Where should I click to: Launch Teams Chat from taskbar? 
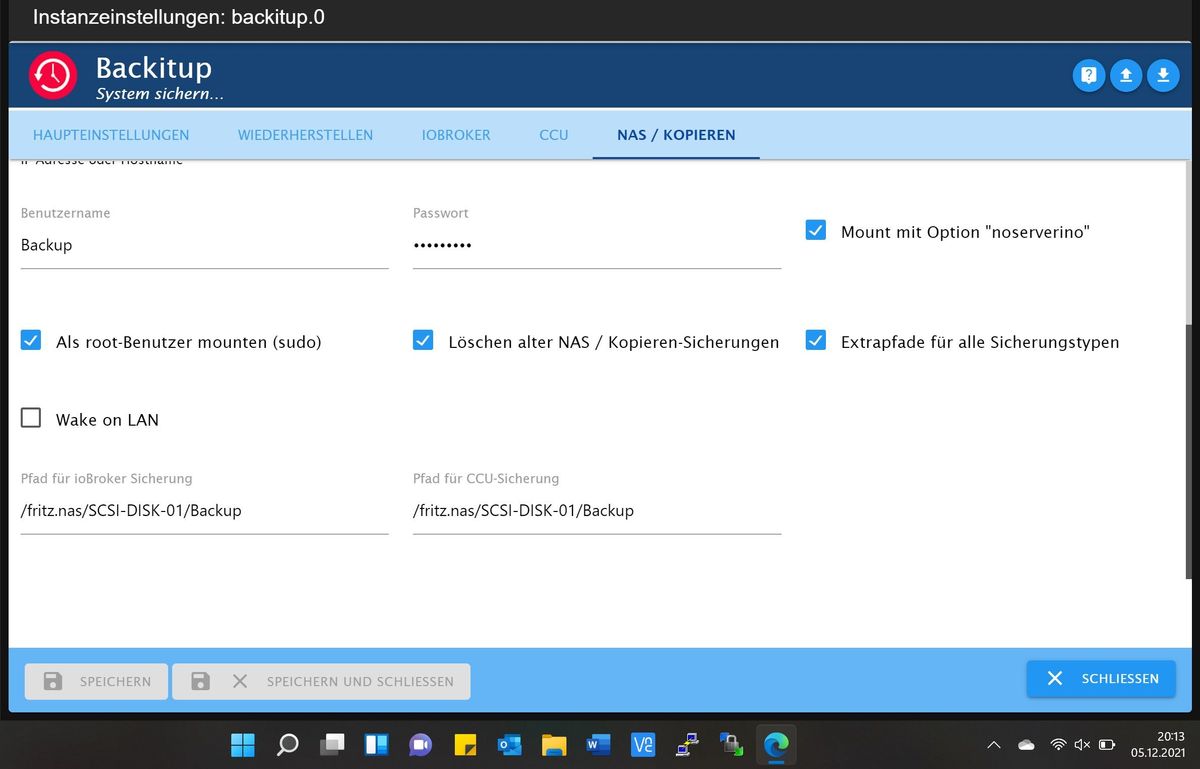pos(420,744)
